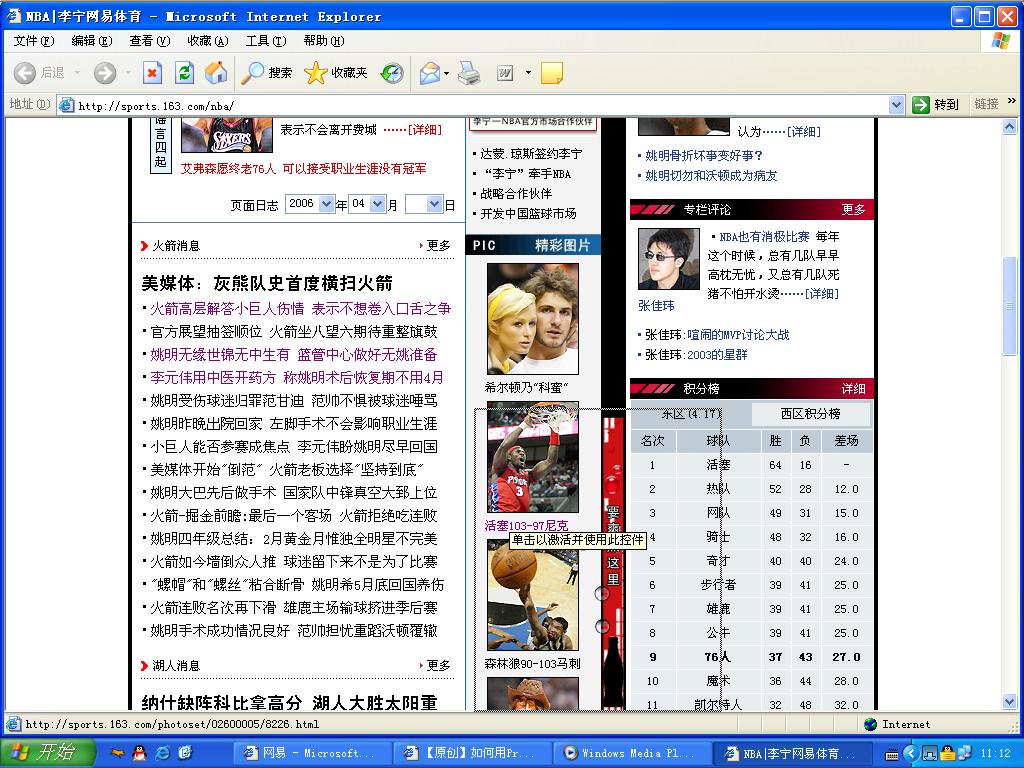Click the fourth quick launch icon
Image resolution: width=1024 pixels, height=768 pixels.
coord(185,753)
